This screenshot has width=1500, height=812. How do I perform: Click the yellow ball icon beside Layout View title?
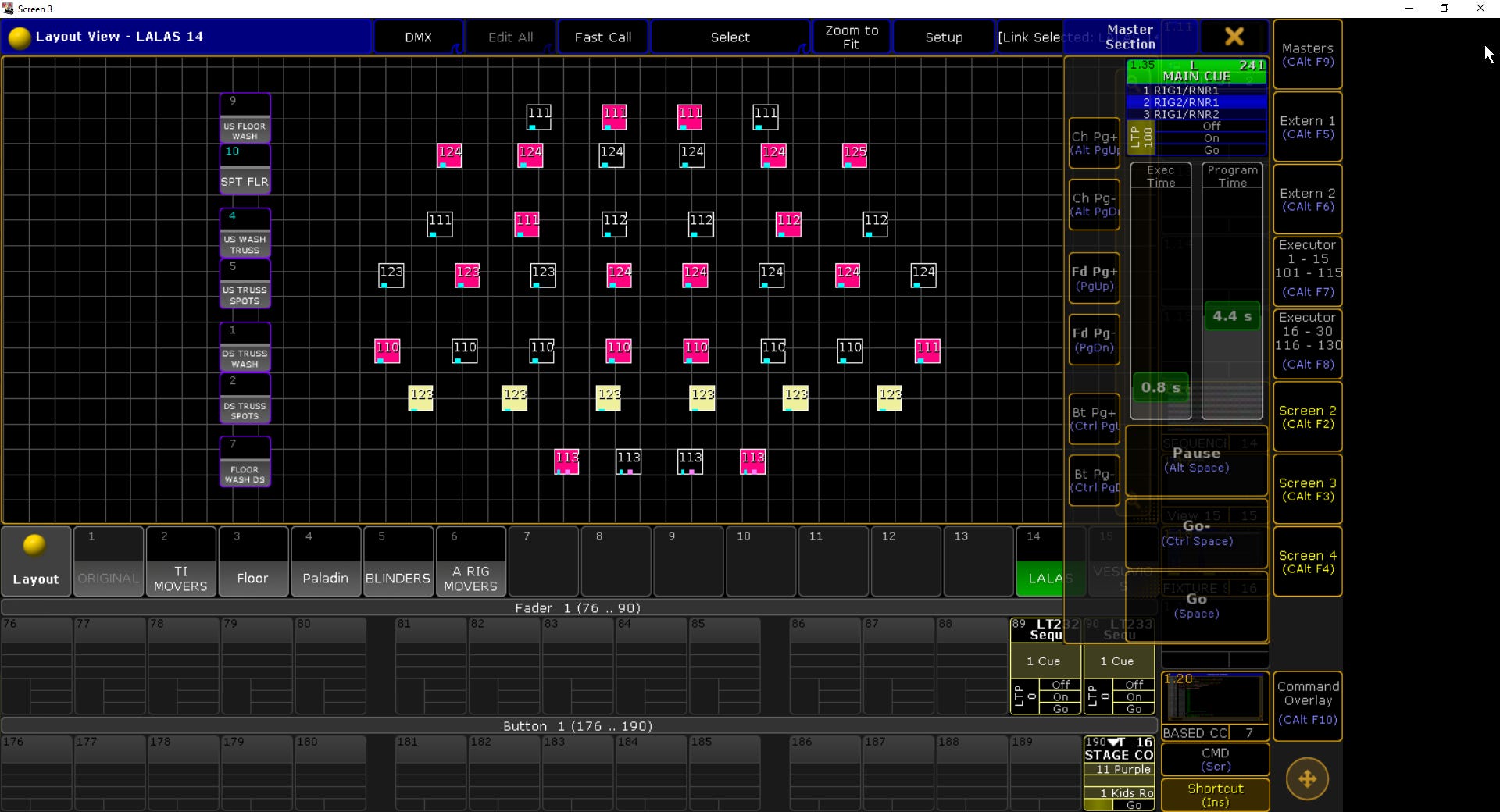coord(20,37)
